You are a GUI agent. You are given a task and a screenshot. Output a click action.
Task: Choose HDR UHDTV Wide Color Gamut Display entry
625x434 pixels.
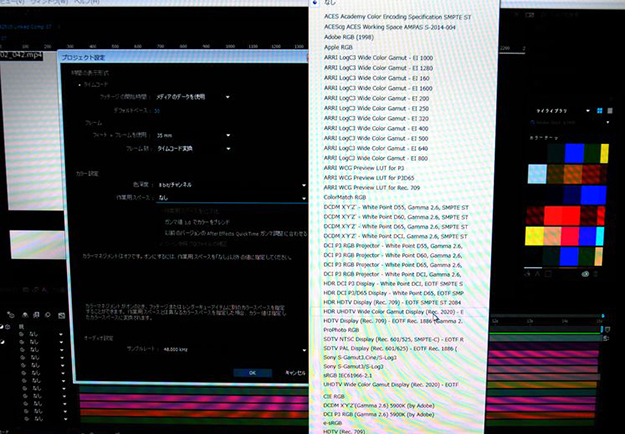tap(394, 312)
